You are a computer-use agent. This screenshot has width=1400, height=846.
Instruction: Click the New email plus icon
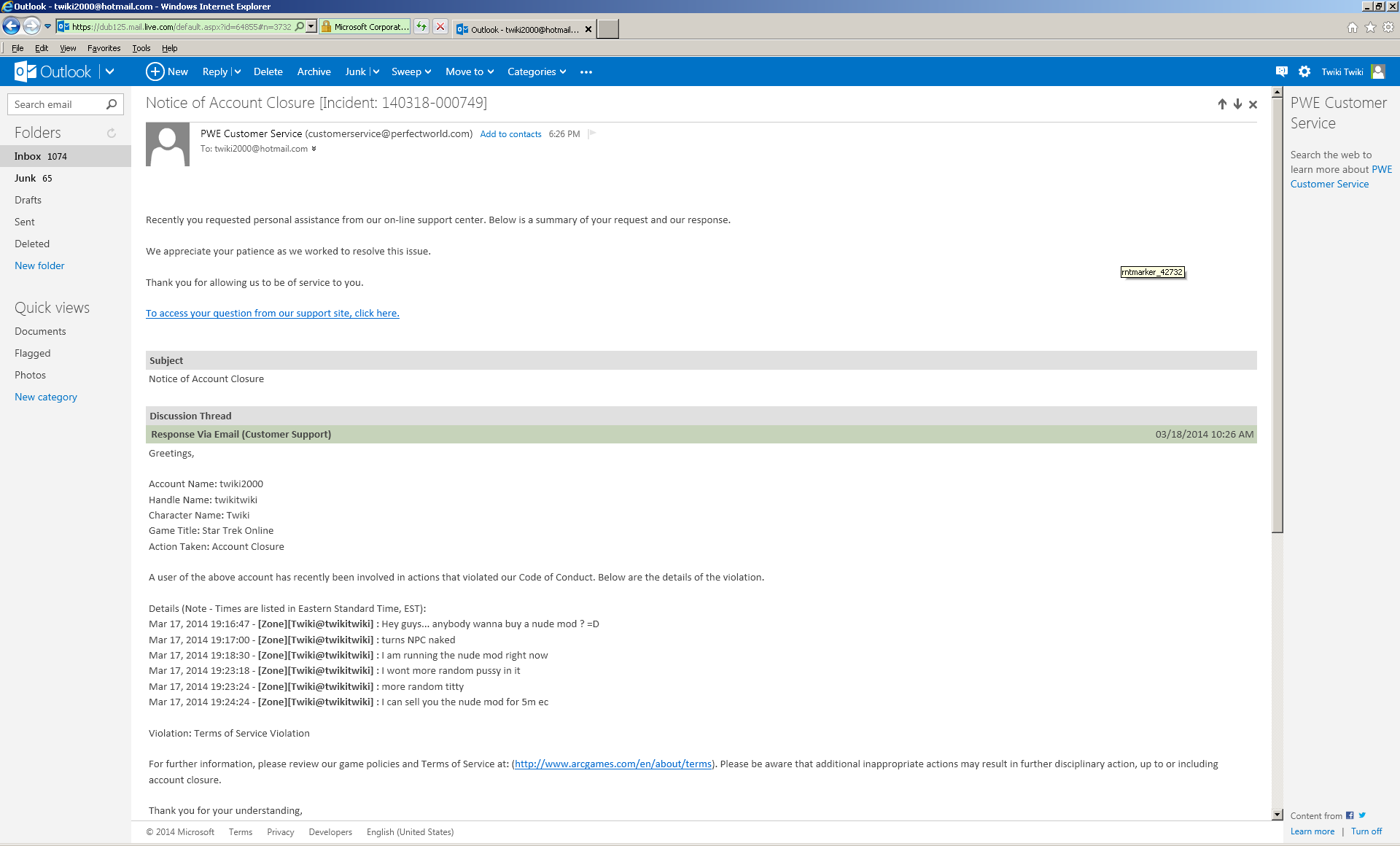tap(155, 71)
